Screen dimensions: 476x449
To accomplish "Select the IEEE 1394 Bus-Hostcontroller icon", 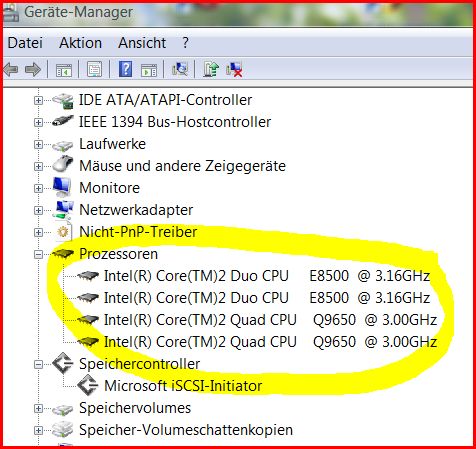I will [63, 121].
